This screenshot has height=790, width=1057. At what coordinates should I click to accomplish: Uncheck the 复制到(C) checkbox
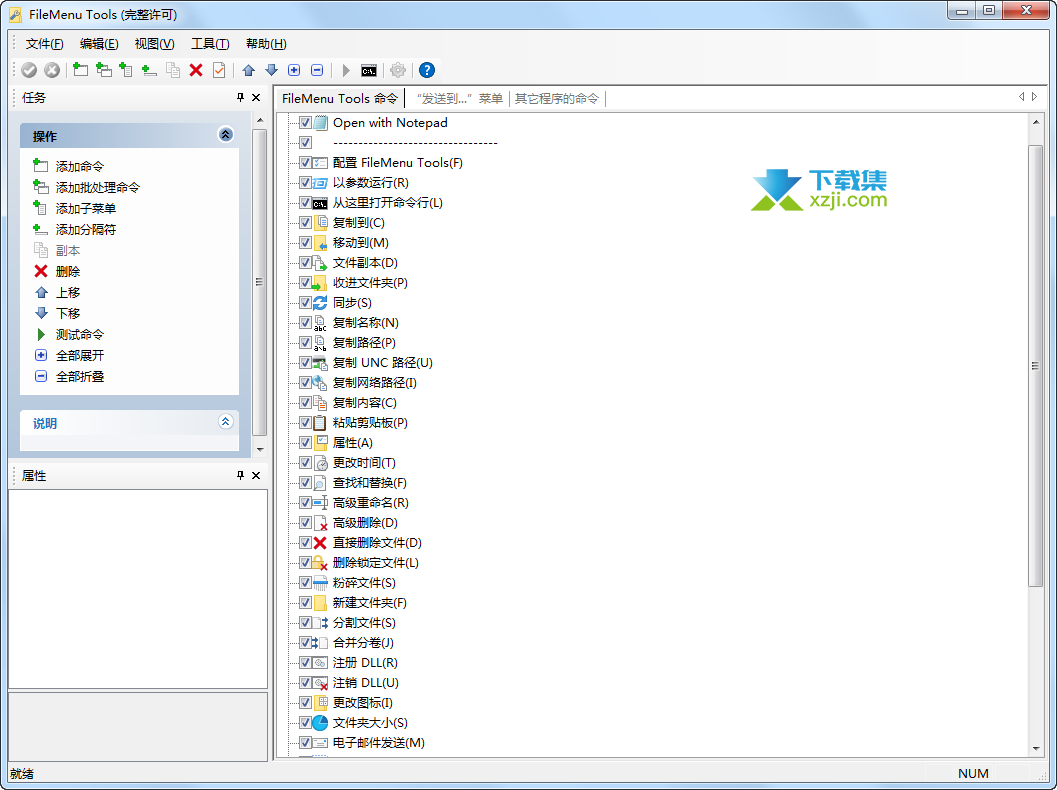pyautogui.click(x=305, y=222)
